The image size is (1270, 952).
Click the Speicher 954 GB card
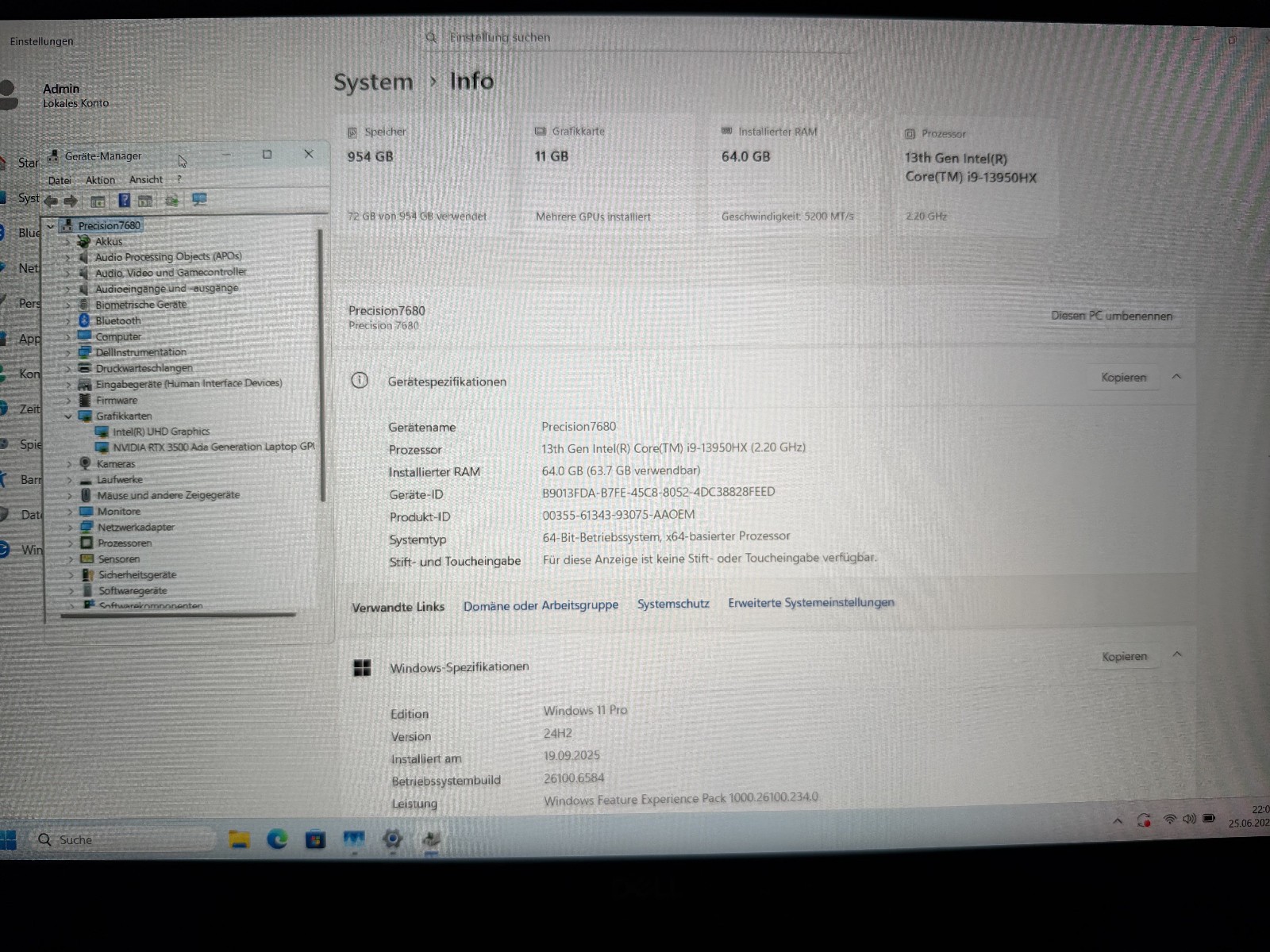[429, 175]
